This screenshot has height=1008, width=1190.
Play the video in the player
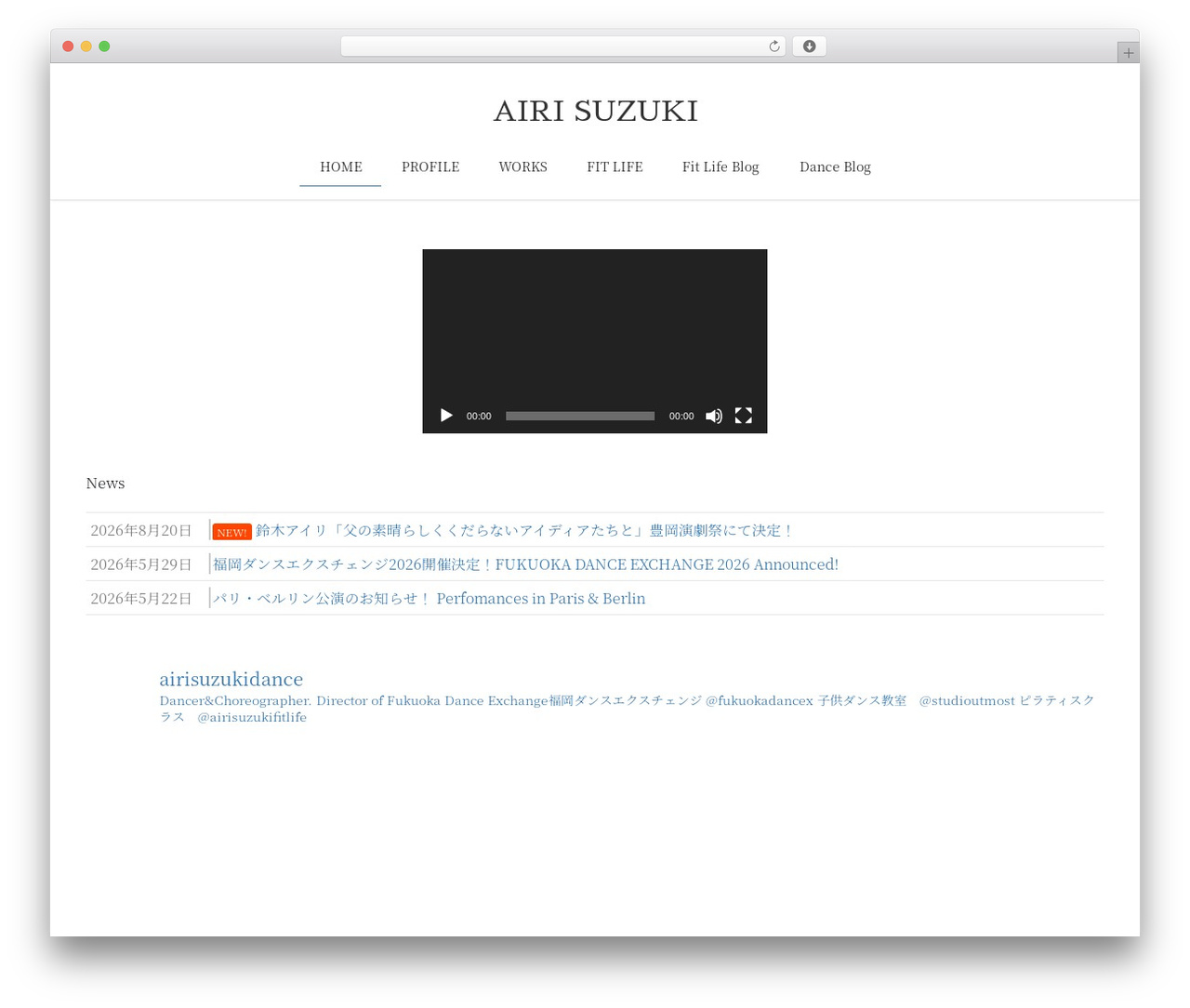pyautogui.click(x=446, y=416)
